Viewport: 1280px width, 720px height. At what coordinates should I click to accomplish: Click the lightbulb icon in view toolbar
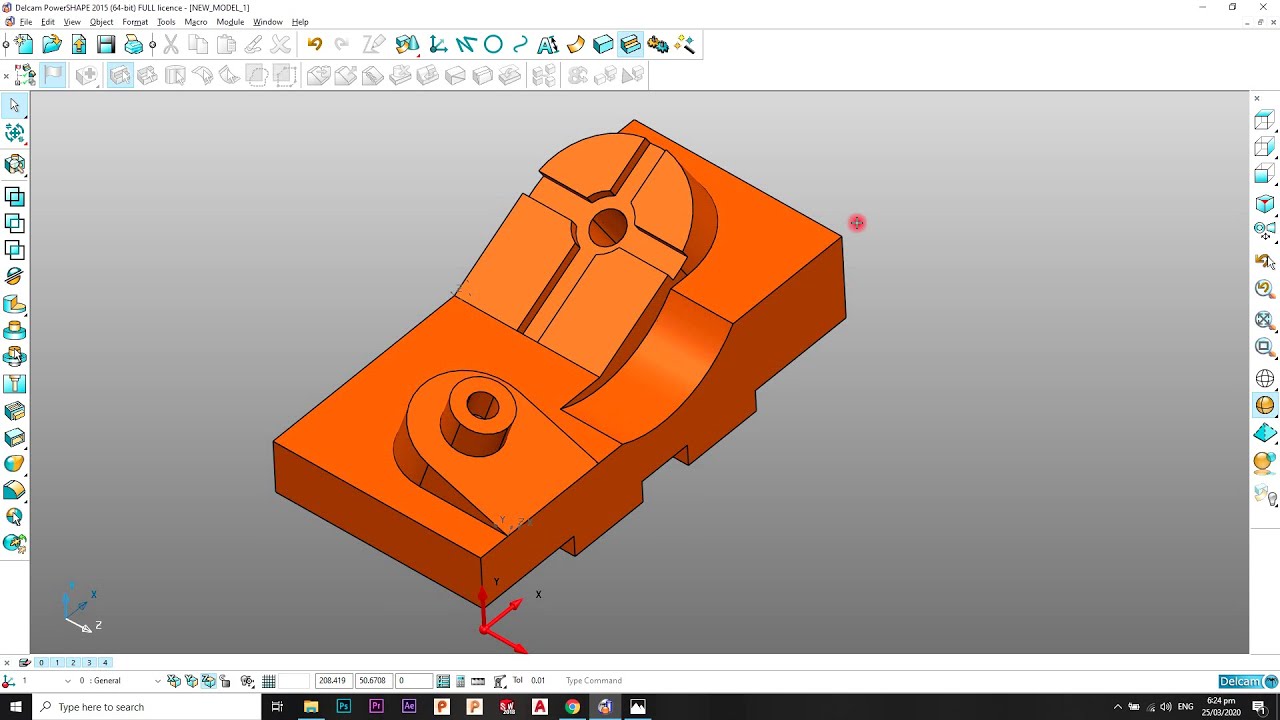click(x=1265, y=494)
